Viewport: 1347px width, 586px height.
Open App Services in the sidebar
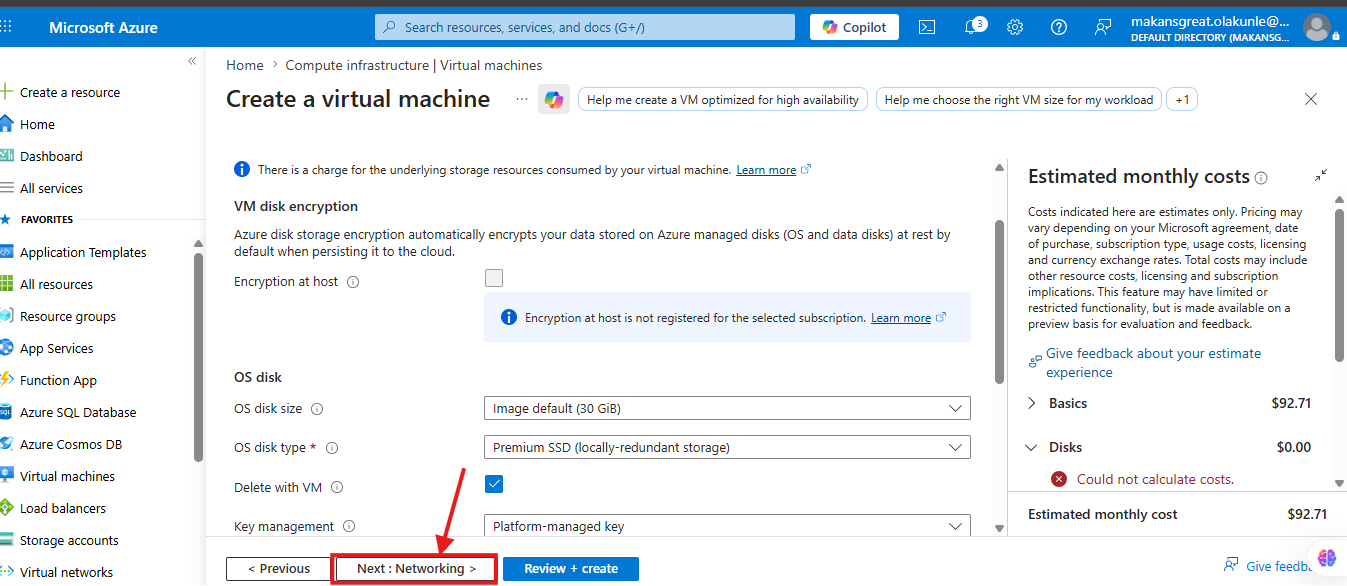click(57, 348)
